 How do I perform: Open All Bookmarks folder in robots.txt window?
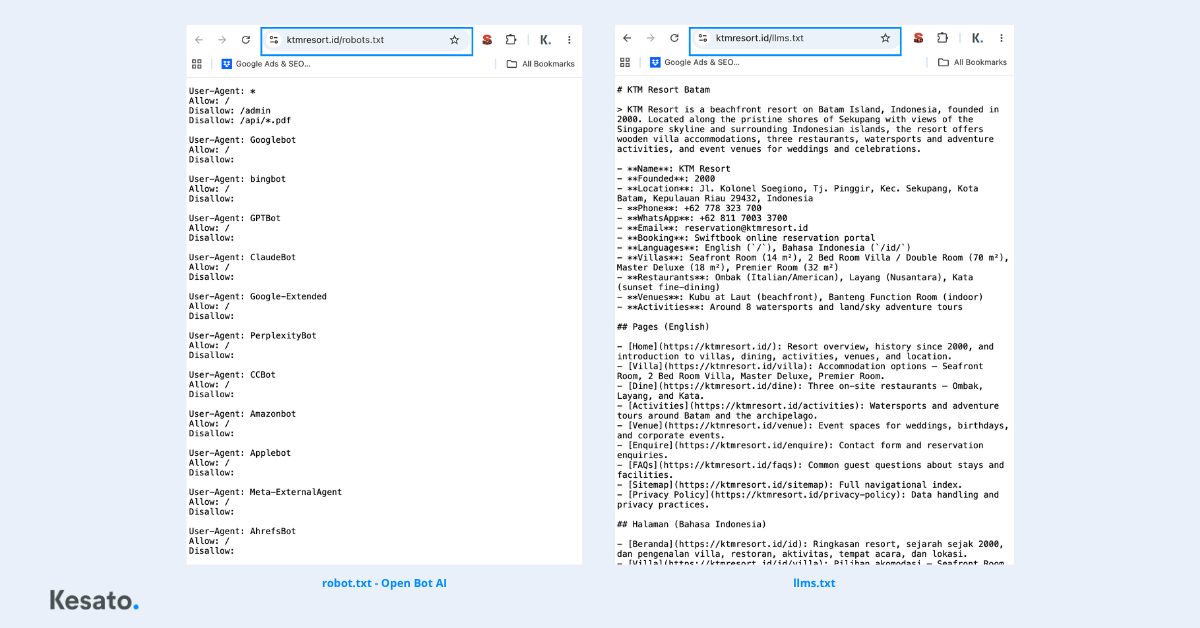[540, 63]
